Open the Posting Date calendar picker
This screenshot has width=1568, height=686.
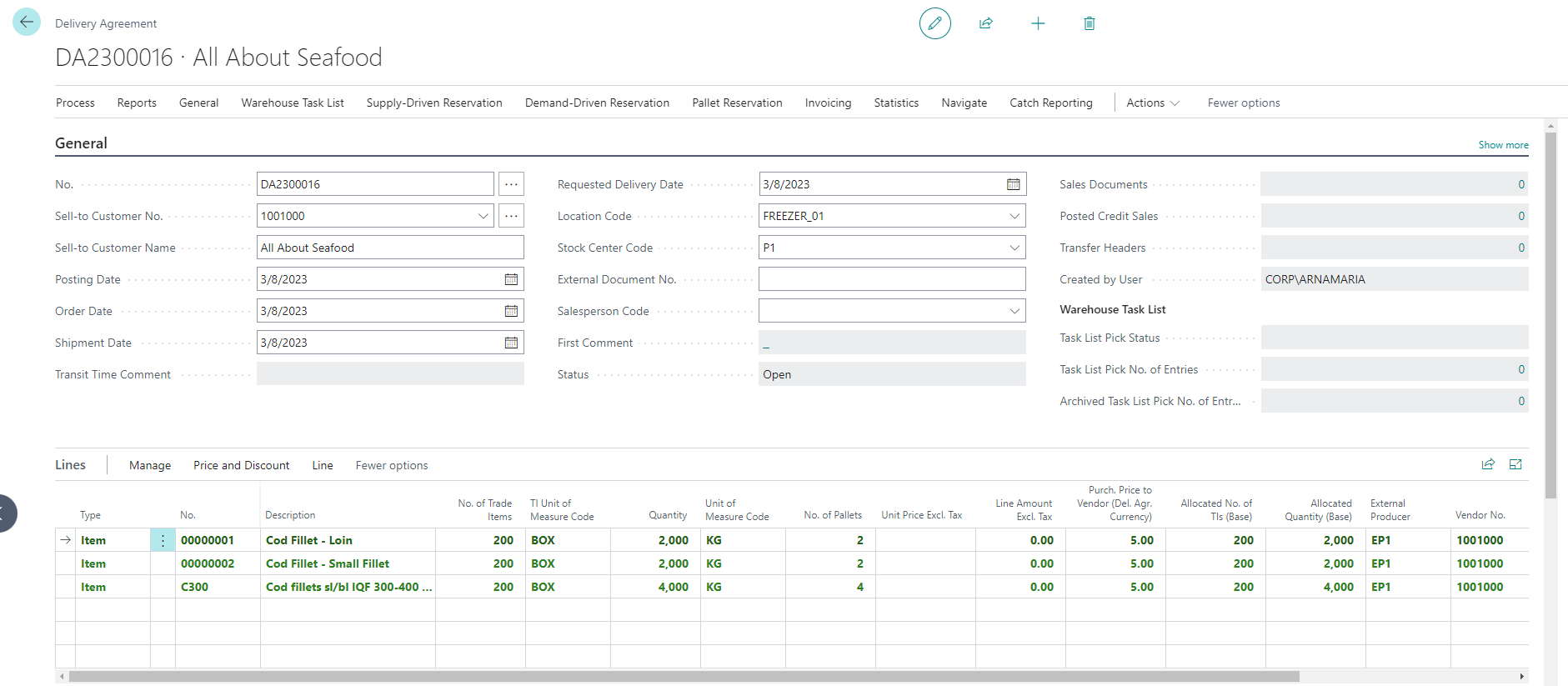click(511, 279)
